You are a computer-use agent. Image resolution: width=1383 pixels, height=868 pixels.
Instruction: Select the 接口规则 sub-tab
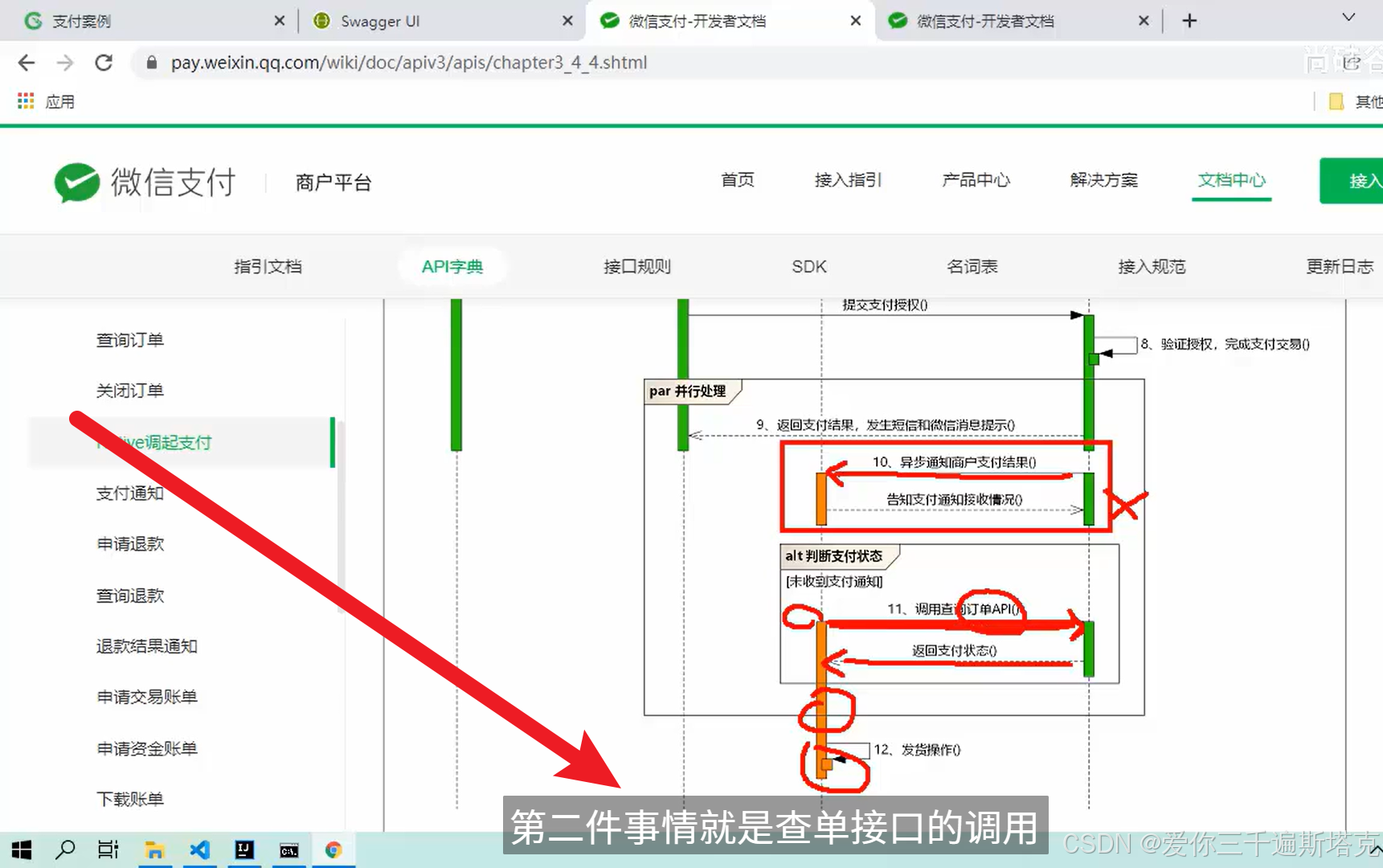pos(637,267)
